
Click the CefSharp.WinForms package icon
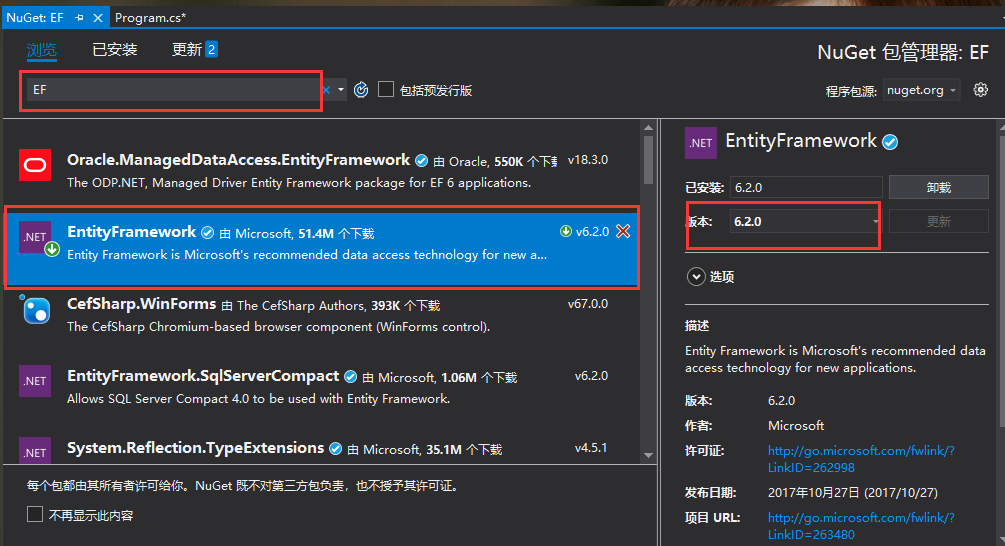tap(35, 310)
